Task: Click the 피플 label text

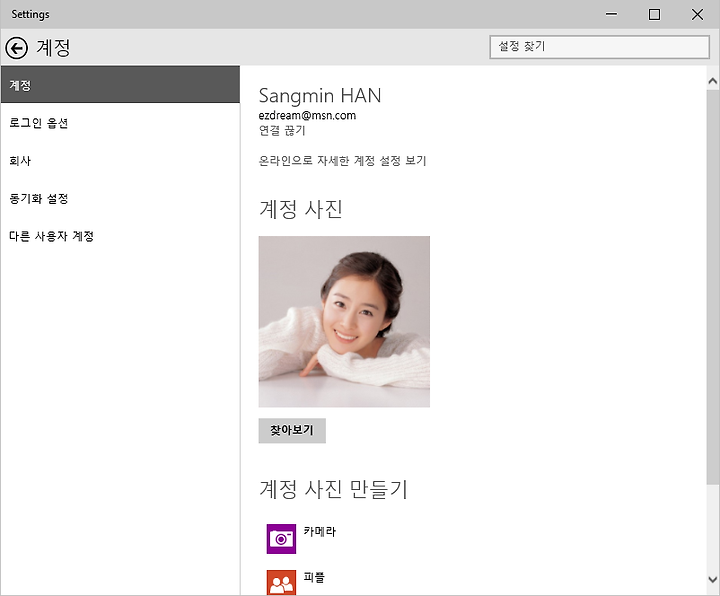Action: 314,577
